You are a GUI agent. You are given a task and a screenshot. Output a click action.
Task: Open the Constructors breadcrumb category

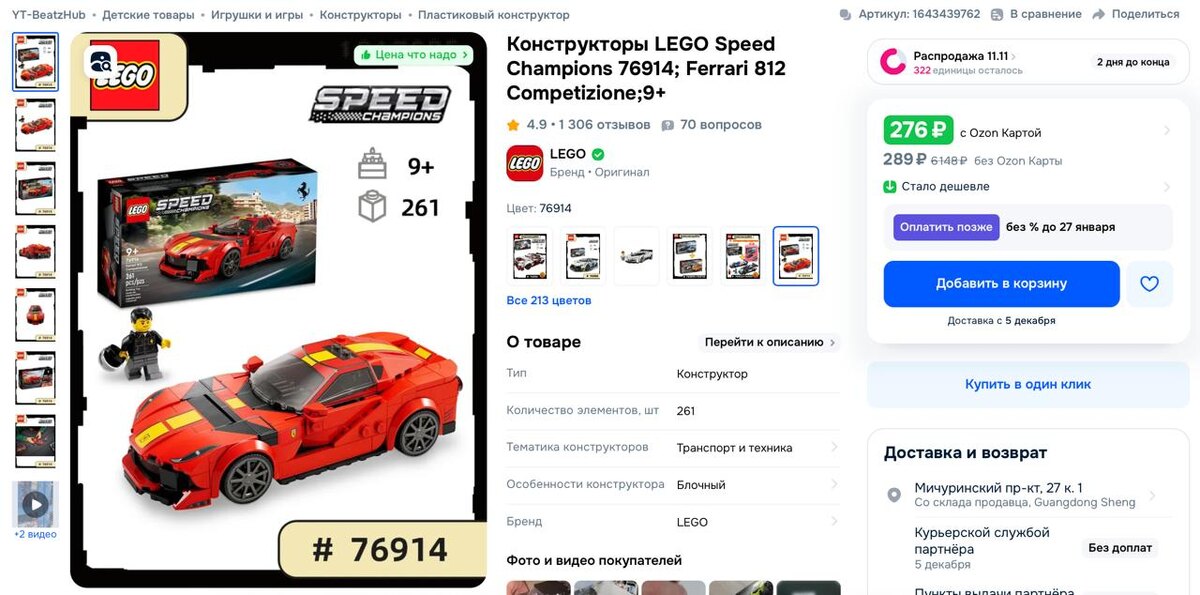[x=360, y=15]
